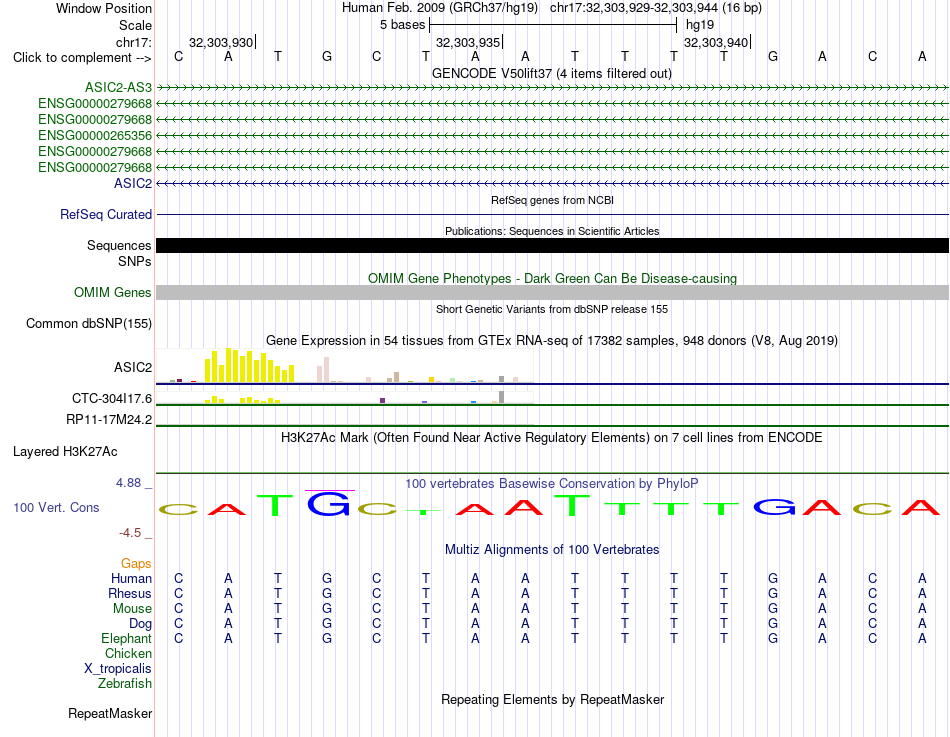Click the large blue G conservation logo letter
This screenshot has height=737, width=950.
pos(328,504)
